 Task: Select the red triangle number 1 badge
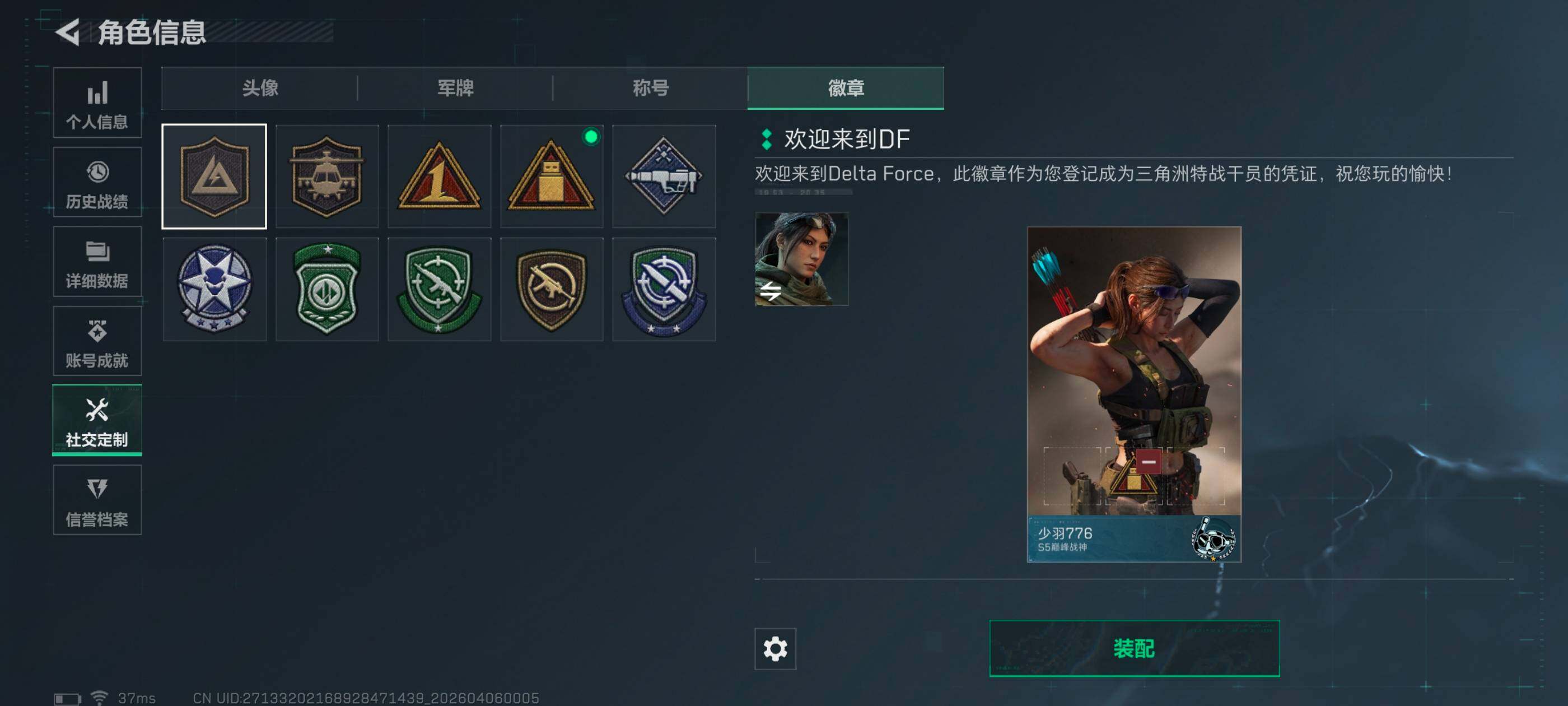point(439,176)
